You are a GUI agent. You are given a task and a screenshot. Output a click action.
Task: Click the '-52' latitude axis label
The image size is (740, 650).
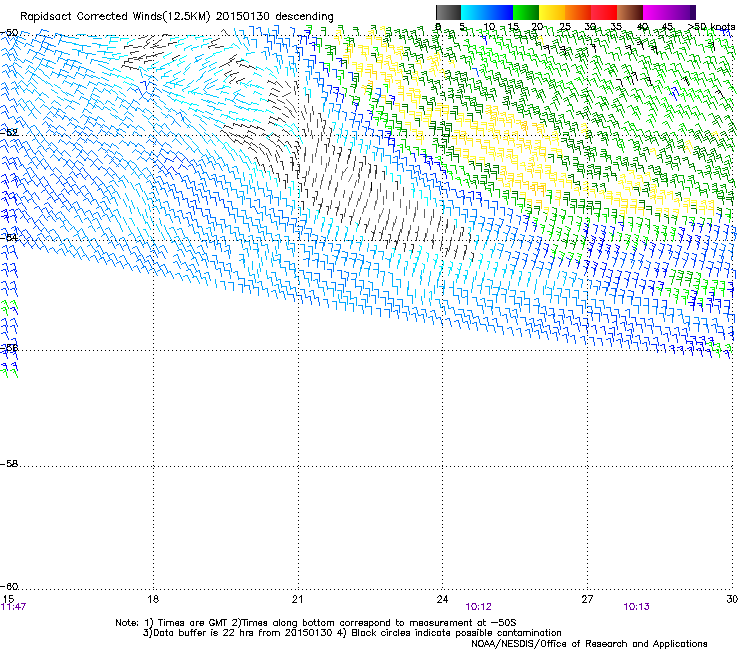[9, 132]
